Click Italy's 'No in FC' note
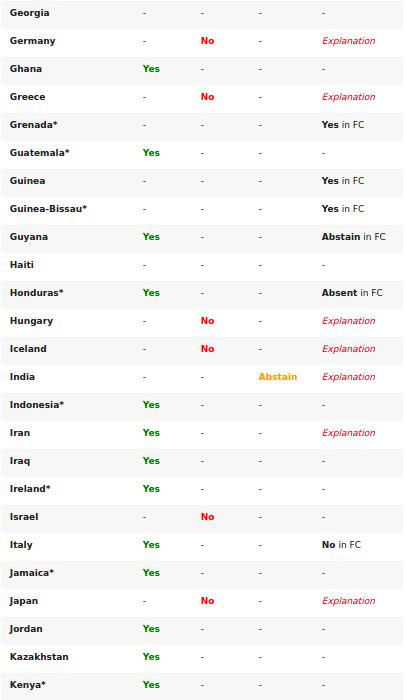 point(341,545)
